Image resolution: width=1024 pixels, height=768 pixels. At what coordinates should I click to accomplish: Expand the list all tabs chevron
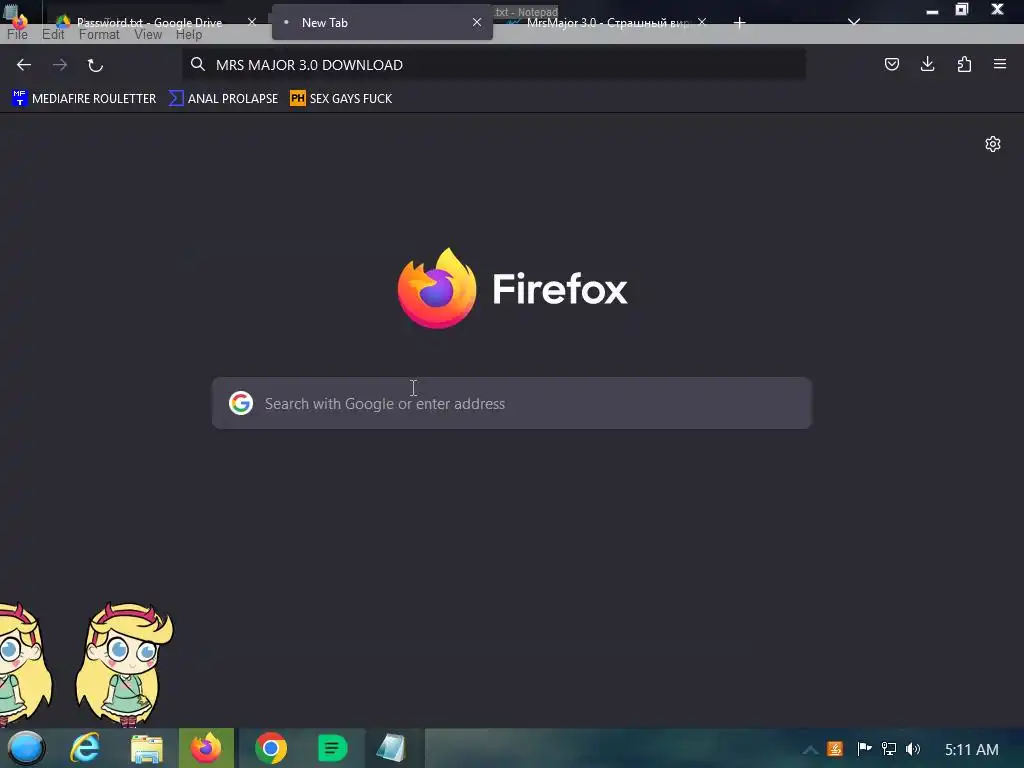(854, 22)
